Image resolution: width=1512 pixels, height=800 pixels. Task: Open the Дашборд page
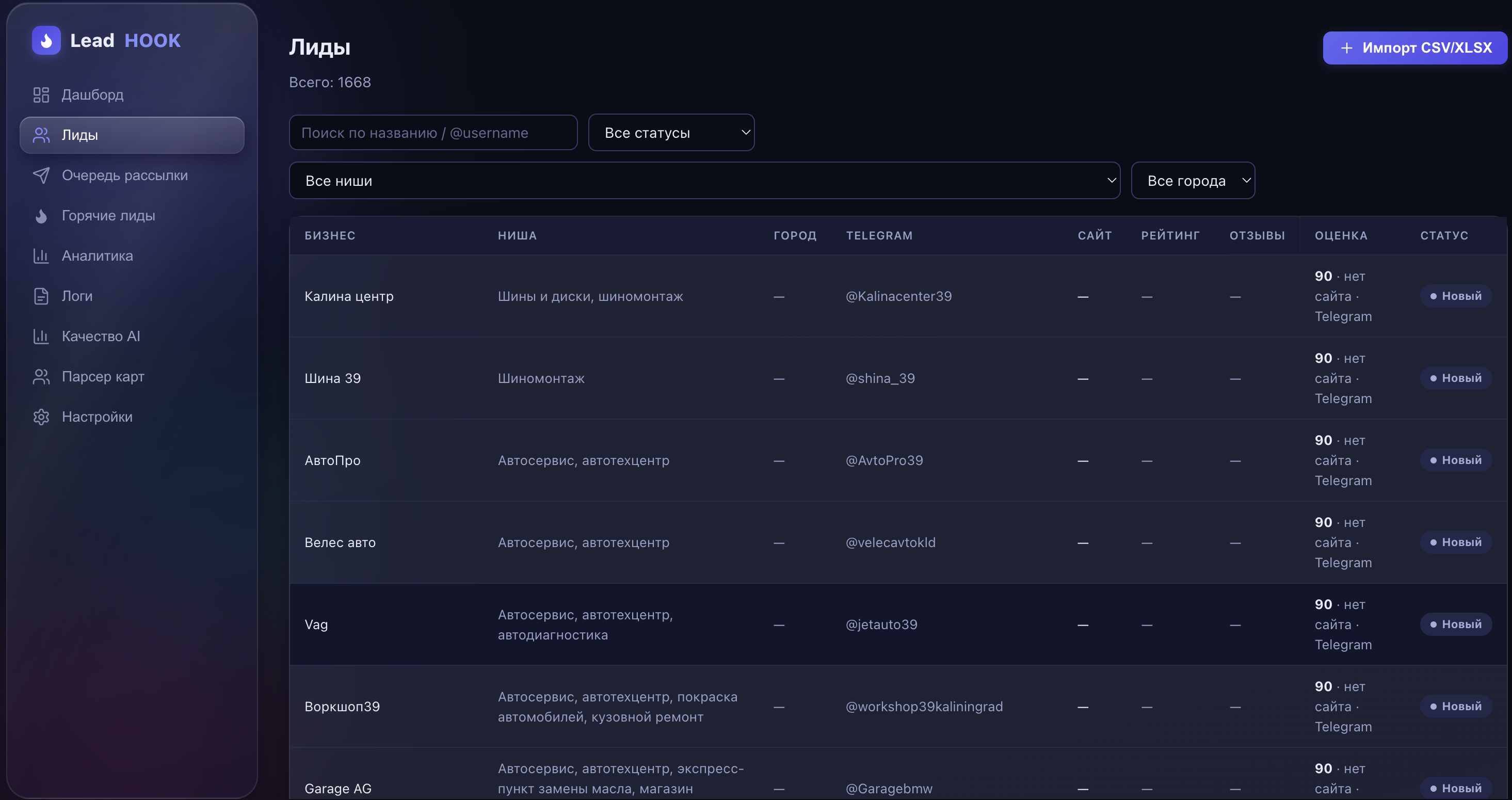click(x=132, y=94)
